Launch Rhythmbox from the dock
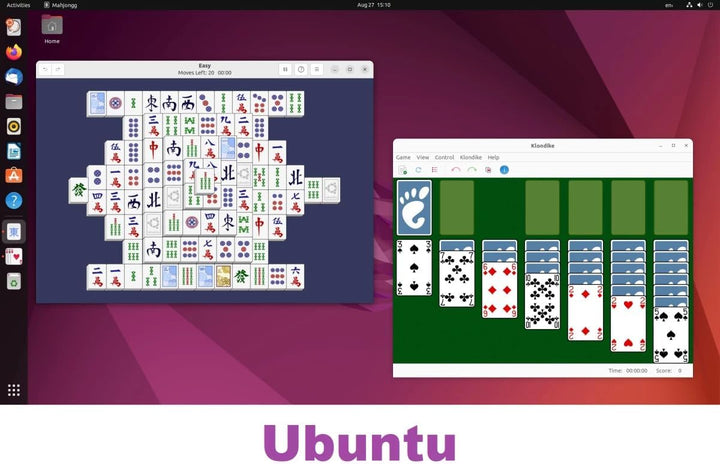This screenshot has height=464, width=720. click(14, 126)
